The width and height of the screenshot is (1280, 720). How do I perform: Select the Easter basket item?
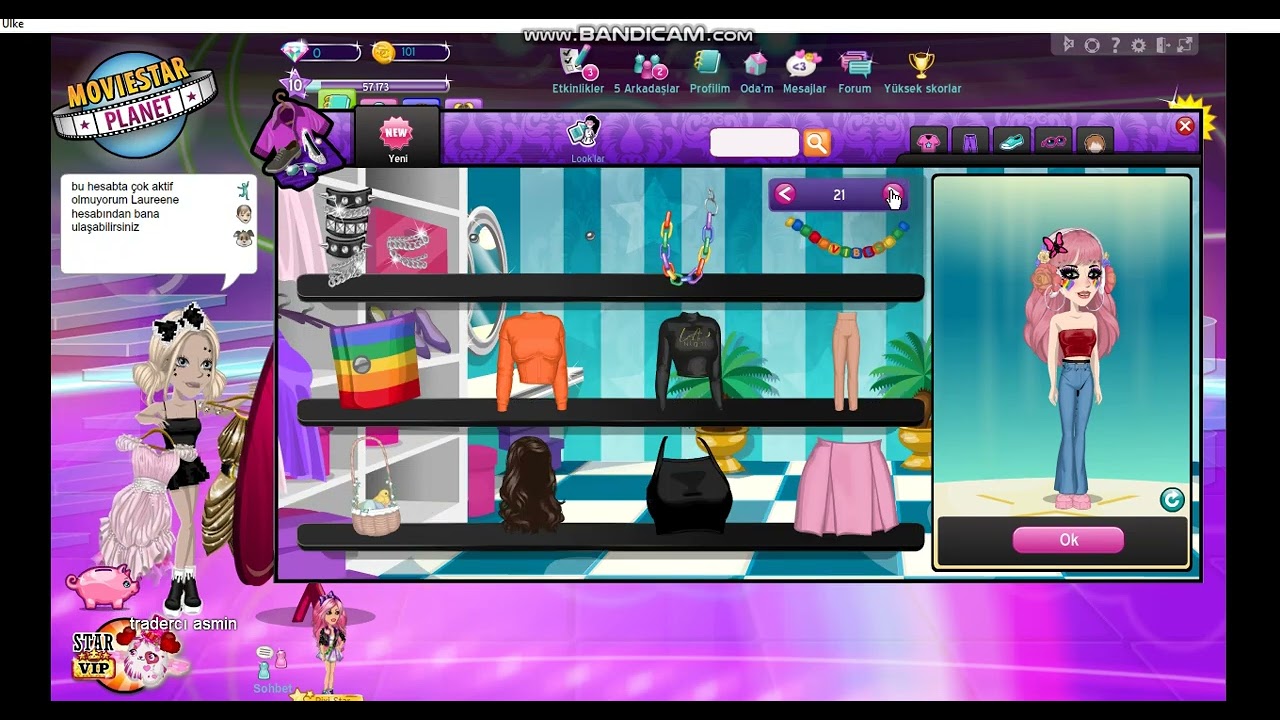tap(375, 486)
